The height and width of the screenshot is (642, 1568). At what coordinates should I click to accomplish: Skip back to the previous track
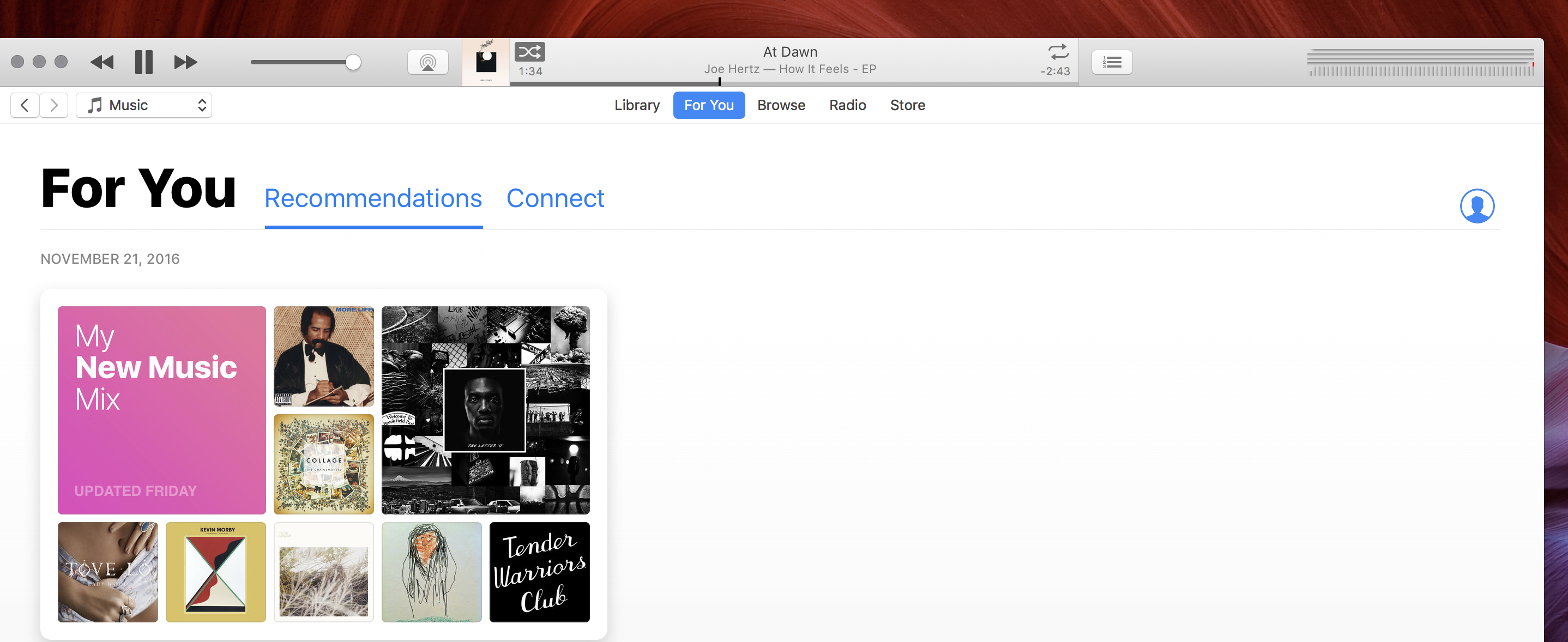click(x=101, y=62)
